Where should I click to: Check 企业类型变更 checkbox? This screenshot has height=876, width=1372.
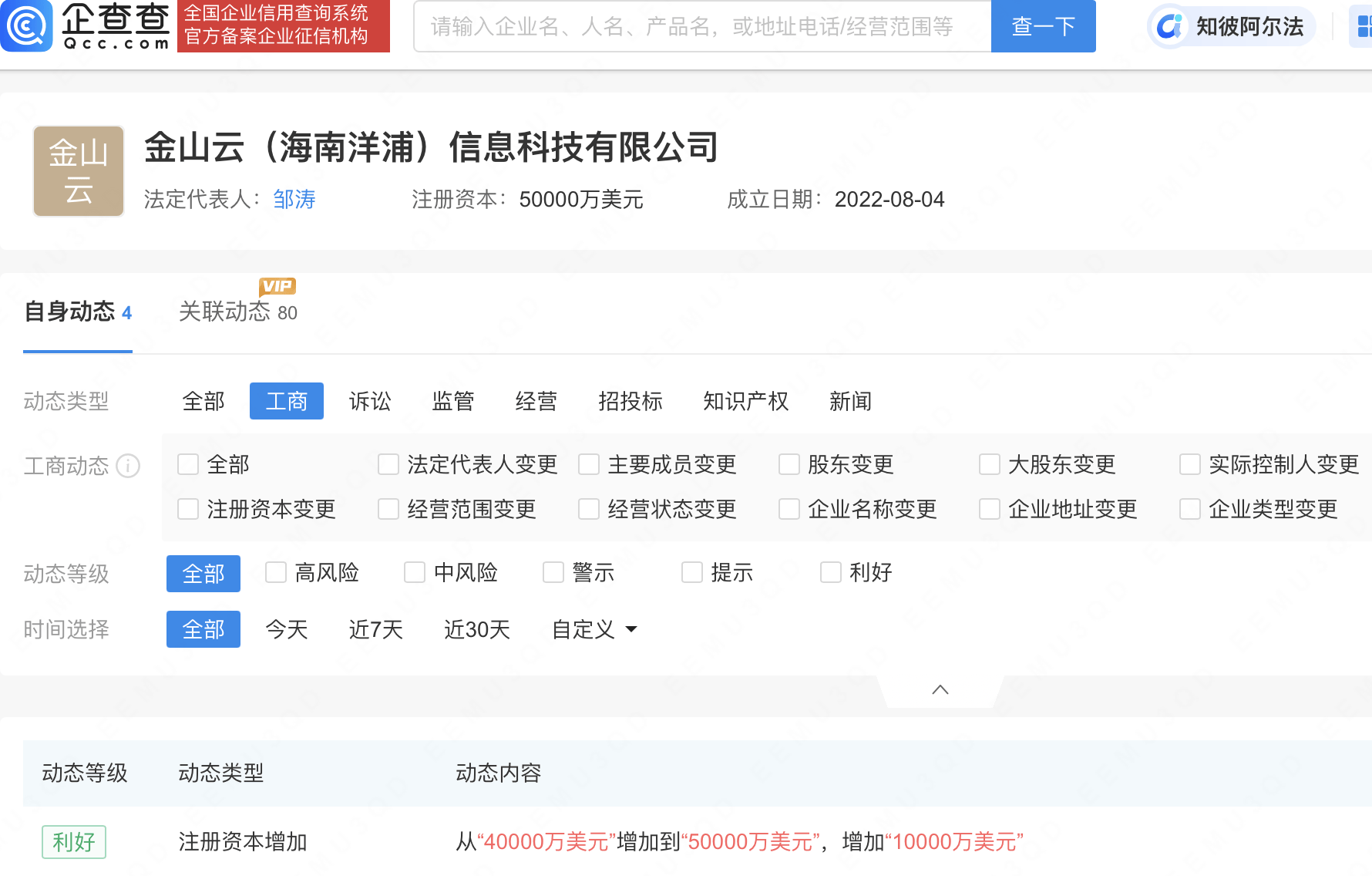coord(1190,509)
